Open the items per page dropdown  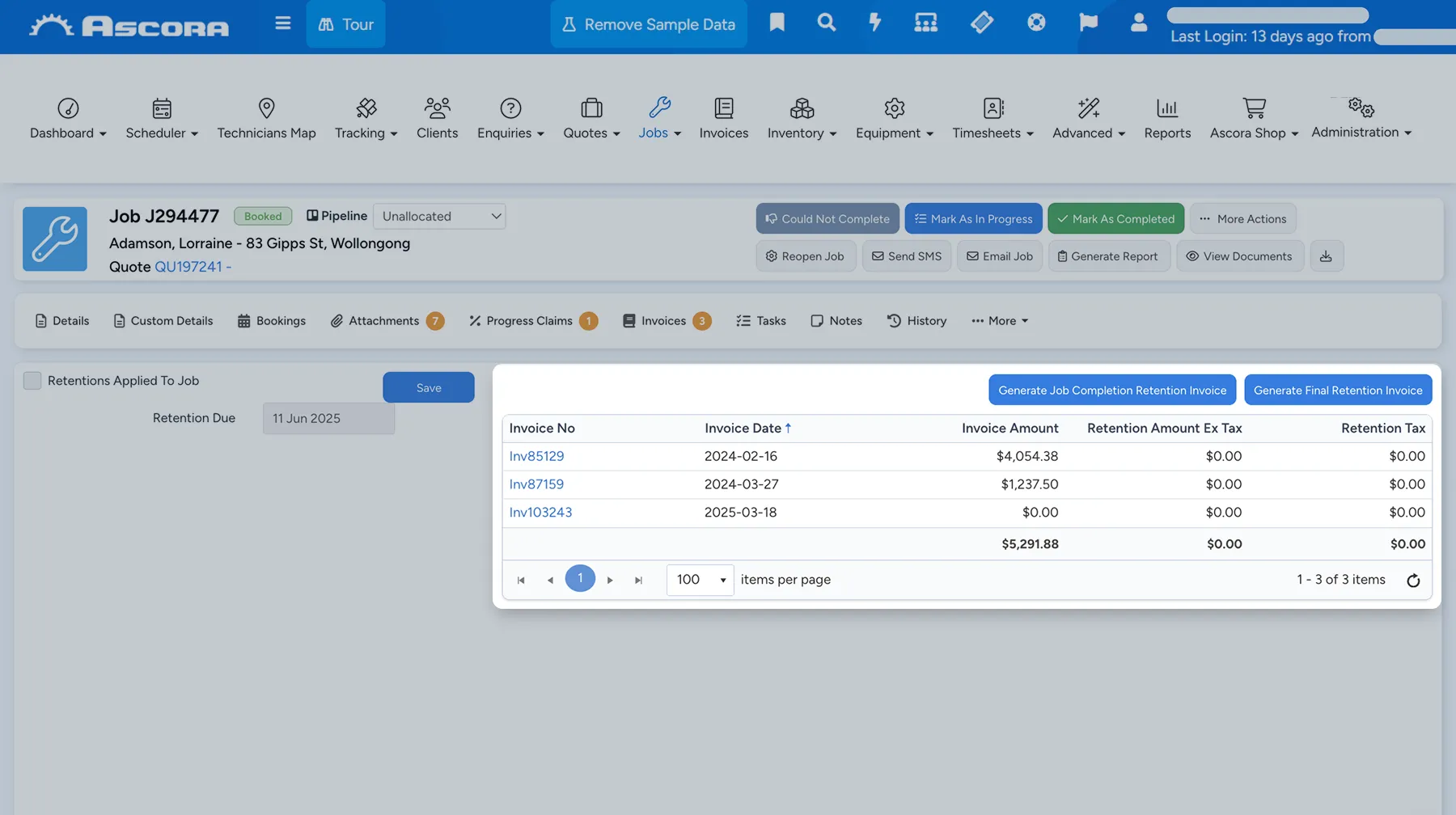pyautogui.click(x=700, y=580)
